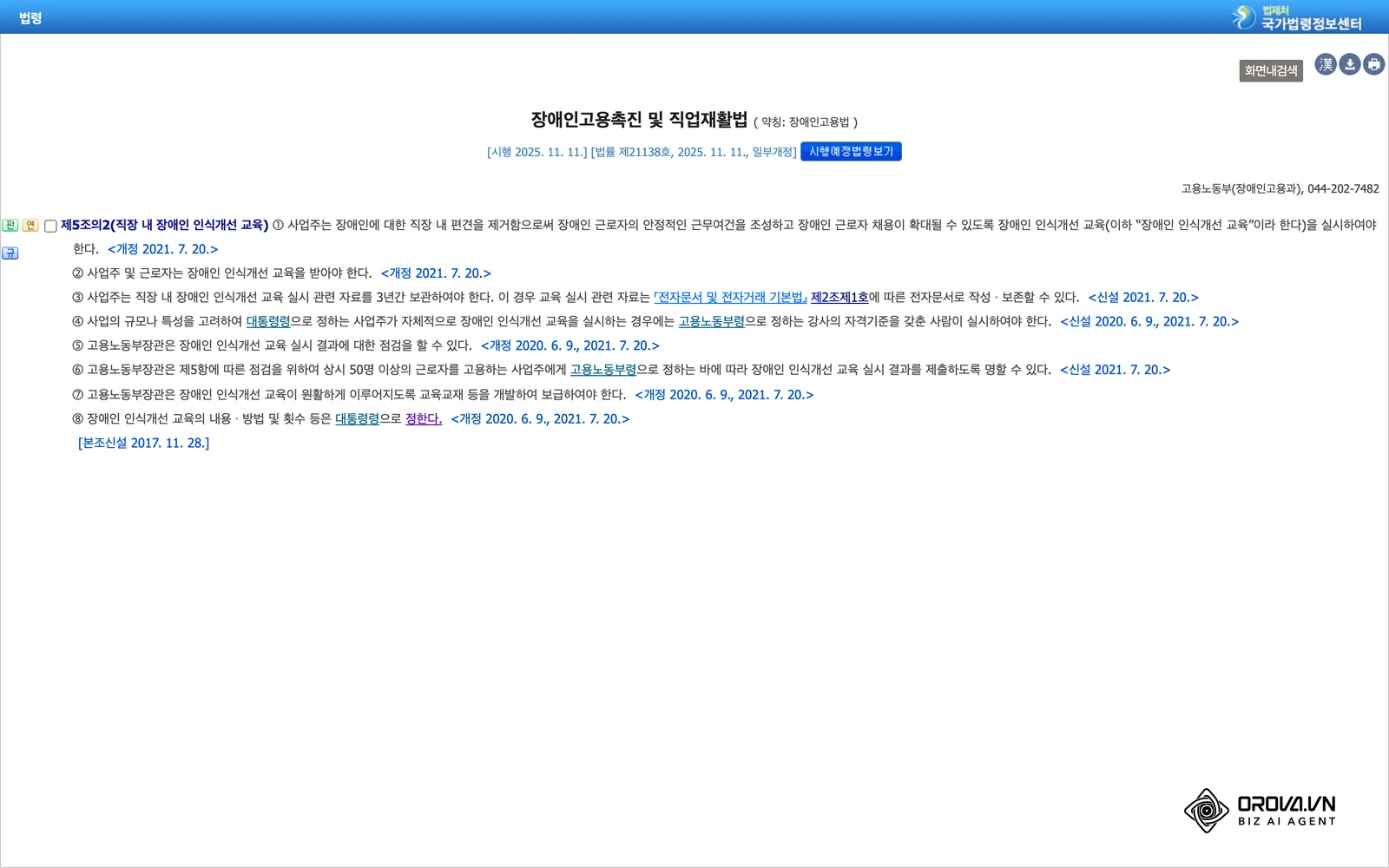
Task: Open the 판 (case law) icon beside 제5조의2
Action: (10, 226)
